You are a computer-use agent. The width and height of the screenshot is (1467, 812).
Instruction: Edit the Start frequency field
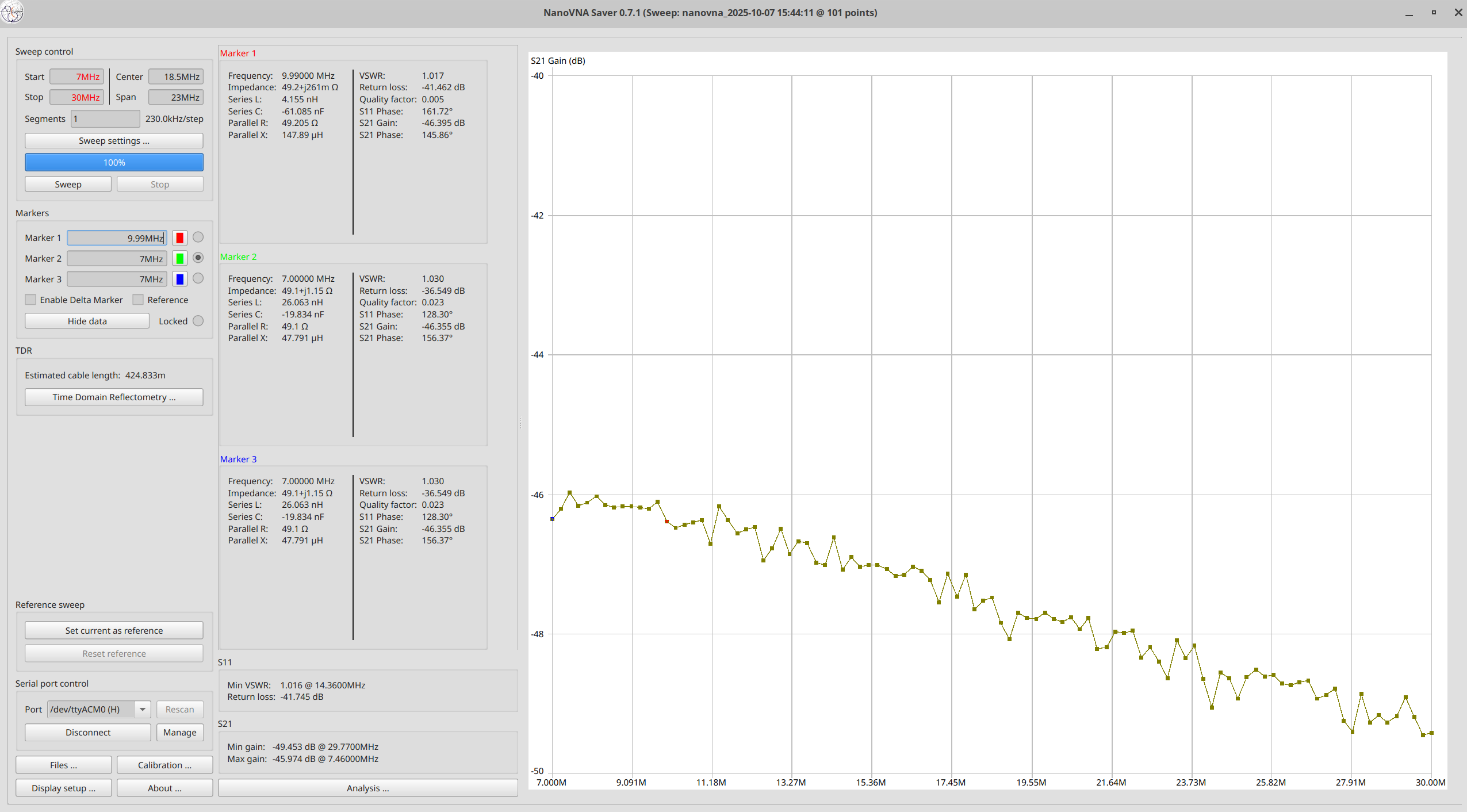click(x=76, y=76)
